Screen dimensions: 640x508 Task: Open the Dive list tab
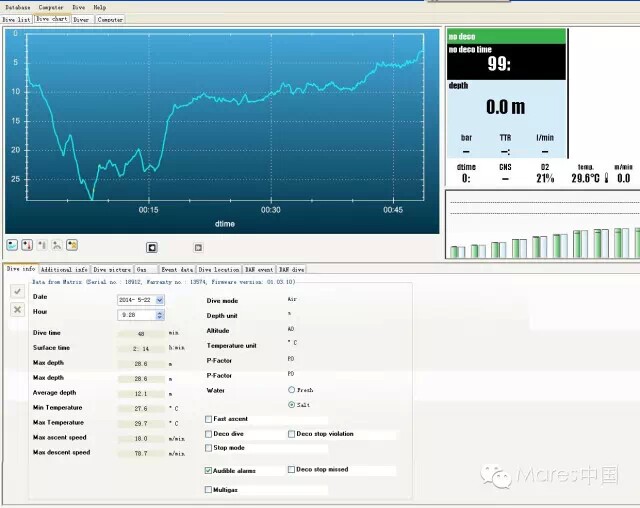click(x=16, y=20)
